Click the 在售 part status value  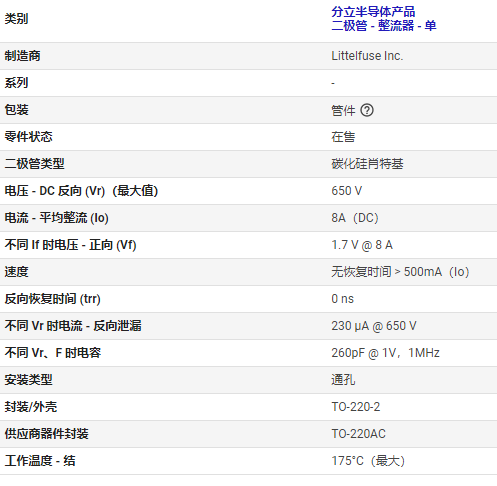343,137
